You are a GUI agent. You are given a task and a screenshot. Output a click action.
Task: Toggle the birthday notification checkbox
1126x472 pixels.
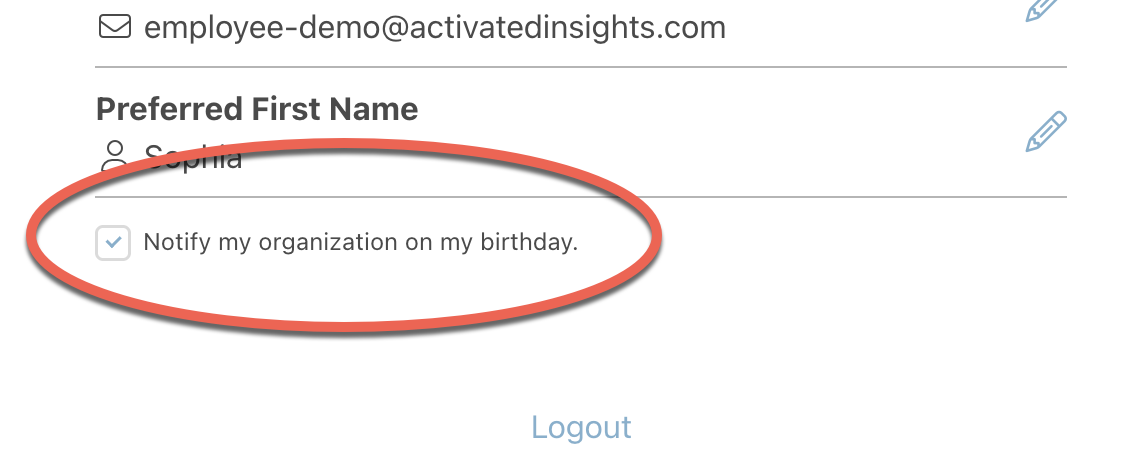tap(113, 243)
